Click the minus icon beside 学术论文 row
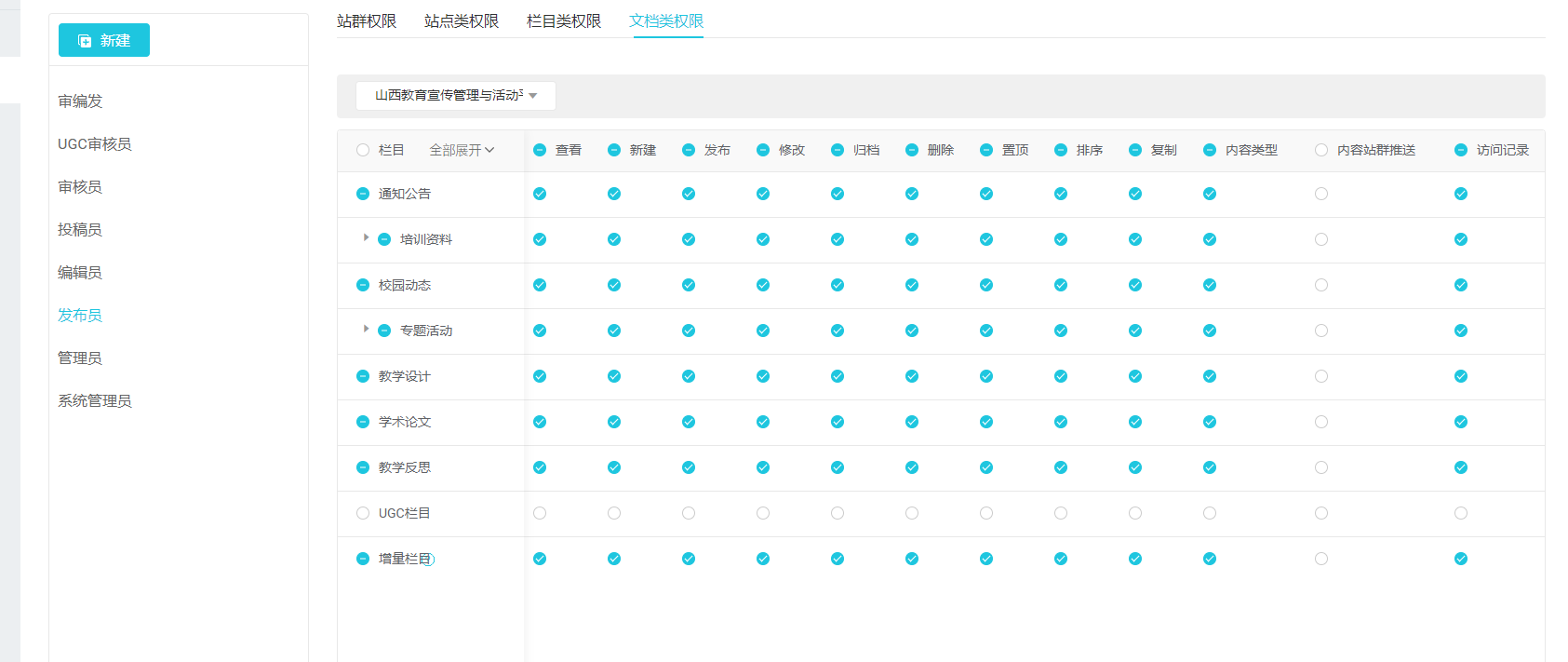 [x=363, y=422]
